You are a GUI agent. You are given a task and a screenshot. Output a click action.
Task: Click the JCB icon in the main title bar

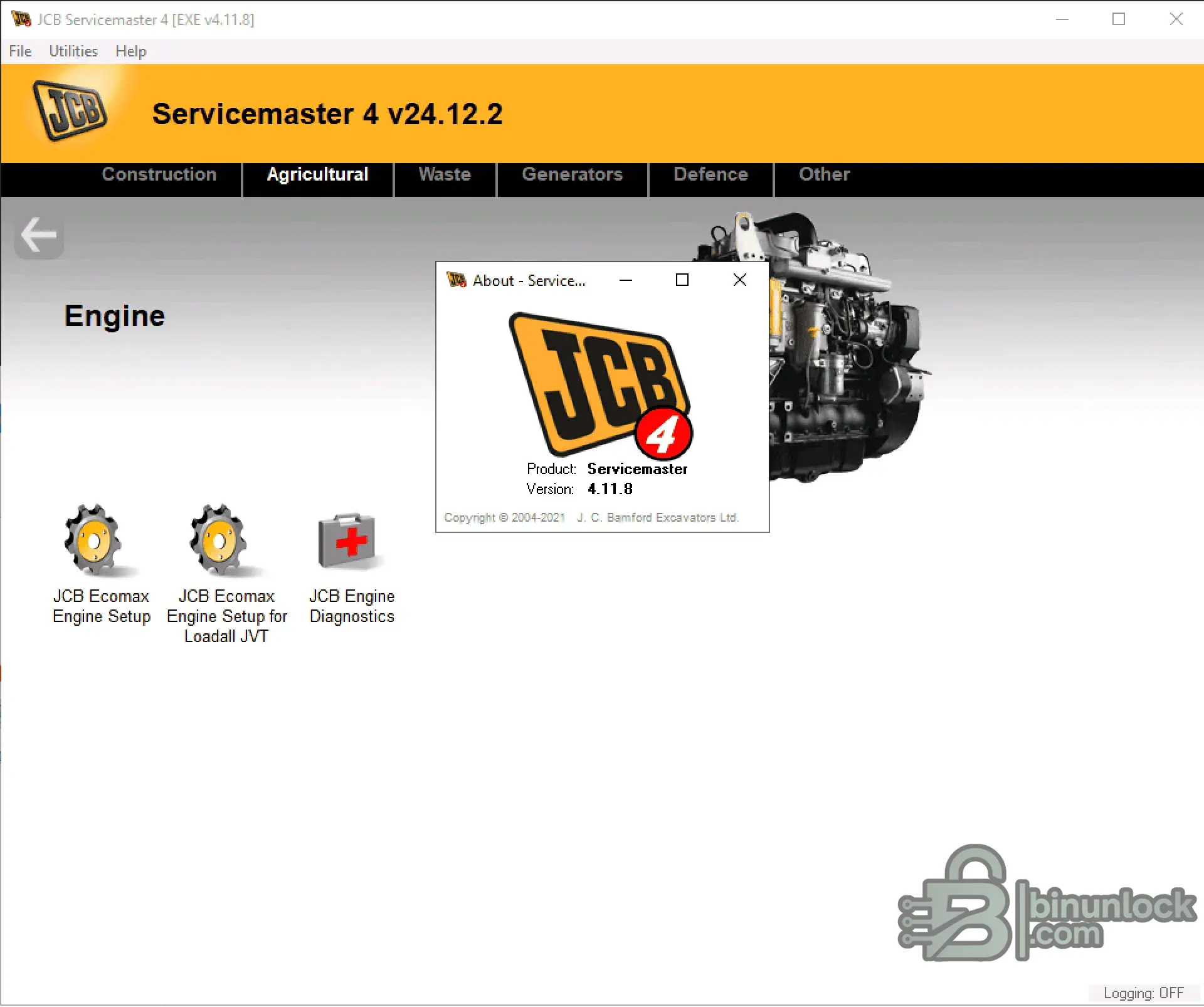21,19
